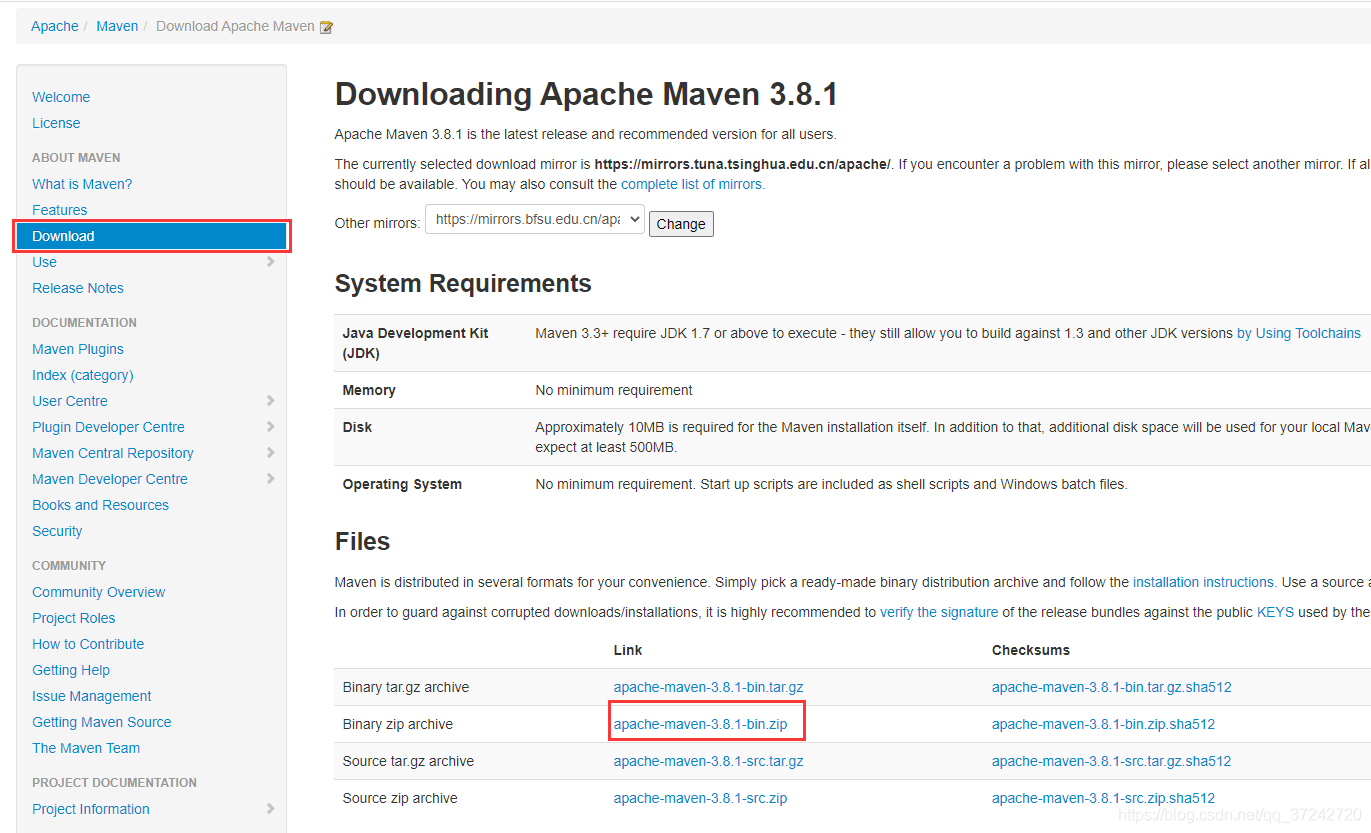Expand the Maven Central Repository chevron

coord(271,453)
